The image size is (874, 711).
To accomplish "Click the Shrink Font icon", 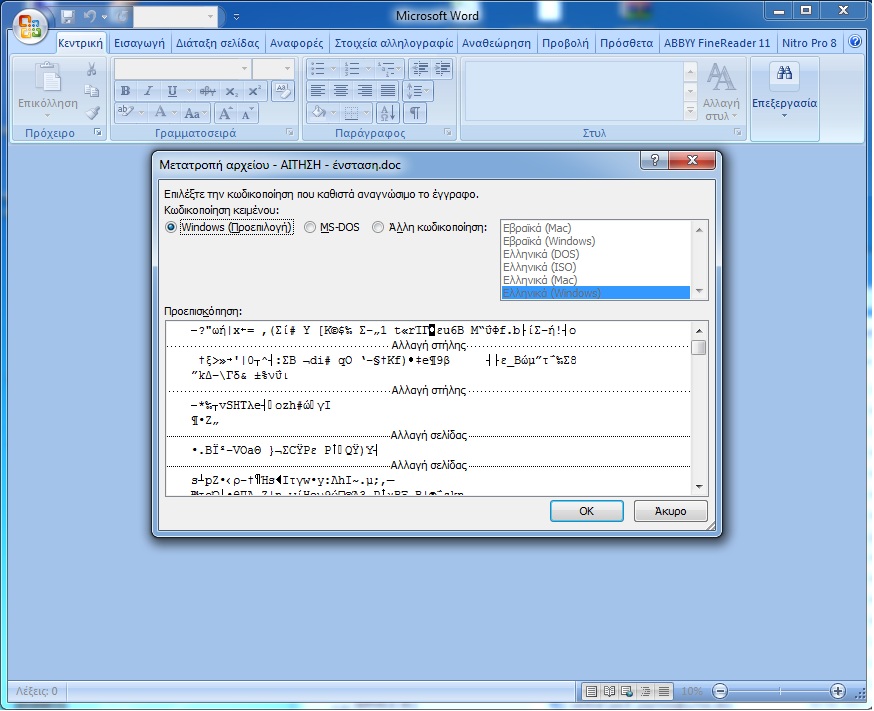I will point(247,113).
